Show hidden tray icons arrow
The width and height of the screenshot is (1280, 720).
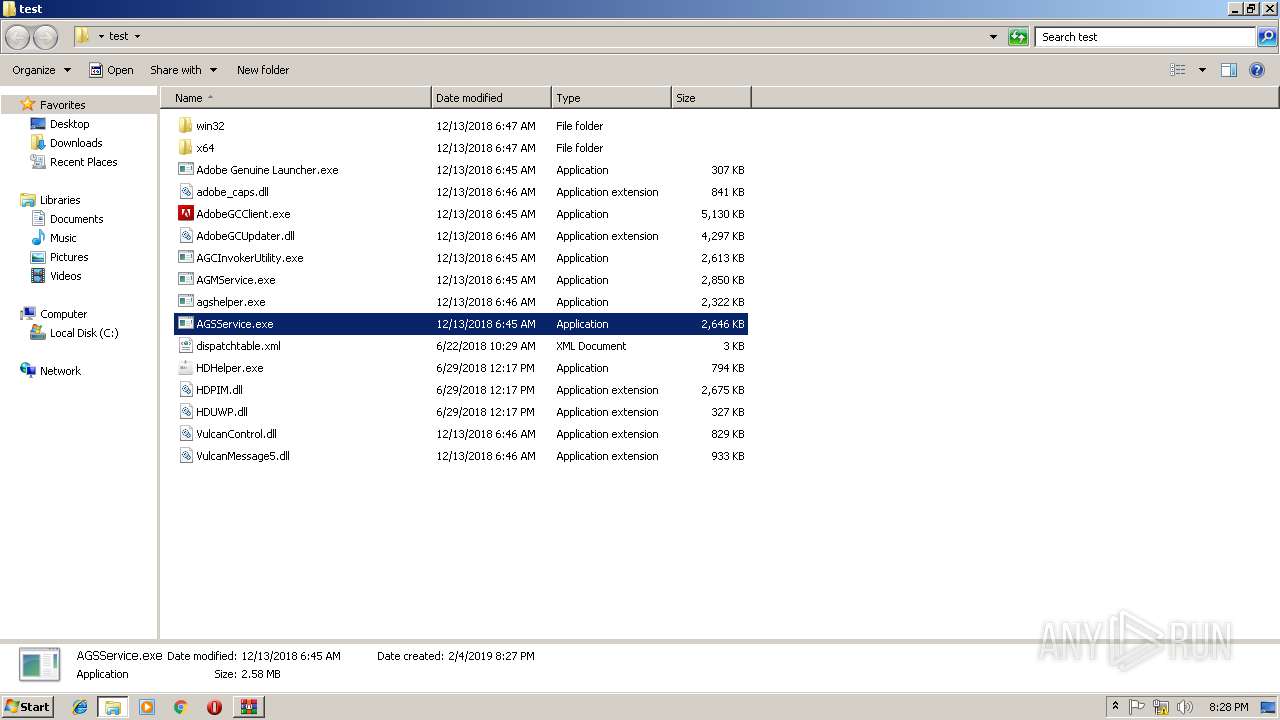tap(1115, 706)
